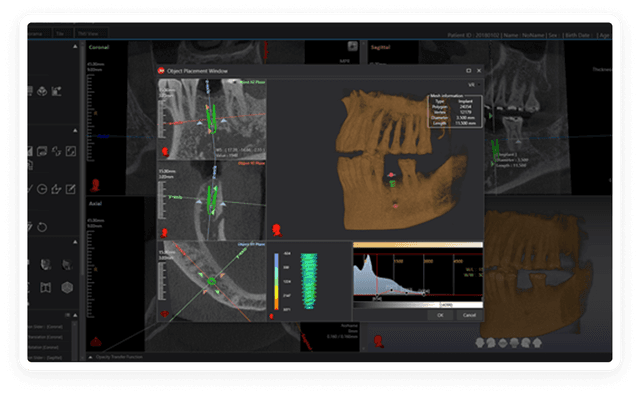The height and width of the screenshot is (395, 640).
Task: Click red head orientation marker in Axial view
Action: [x=96, y=341]
